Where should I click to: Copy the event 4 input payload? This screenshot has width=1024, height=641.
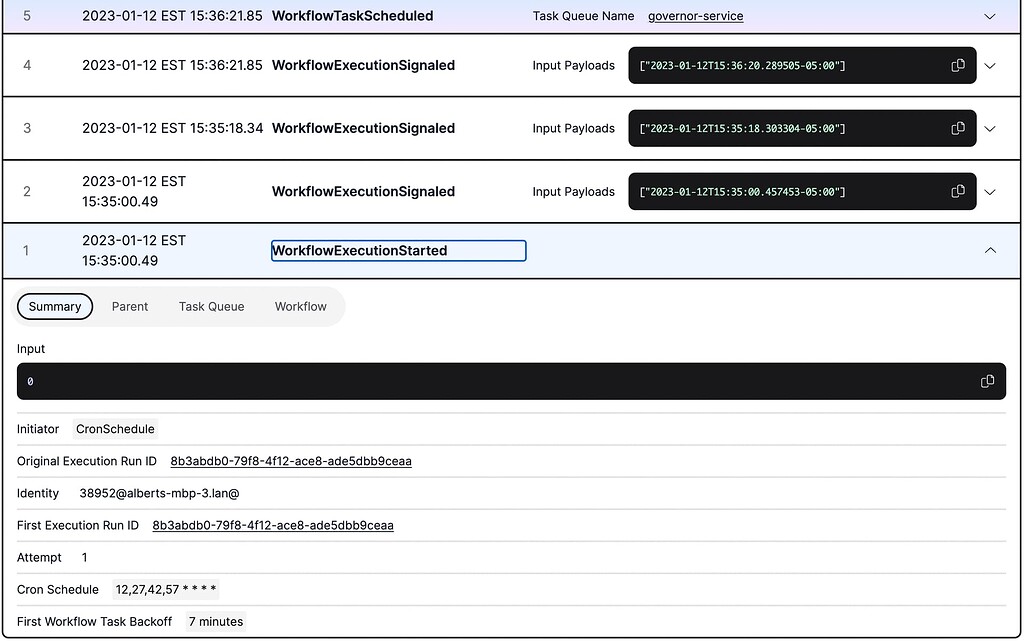(x=956, y=65)
